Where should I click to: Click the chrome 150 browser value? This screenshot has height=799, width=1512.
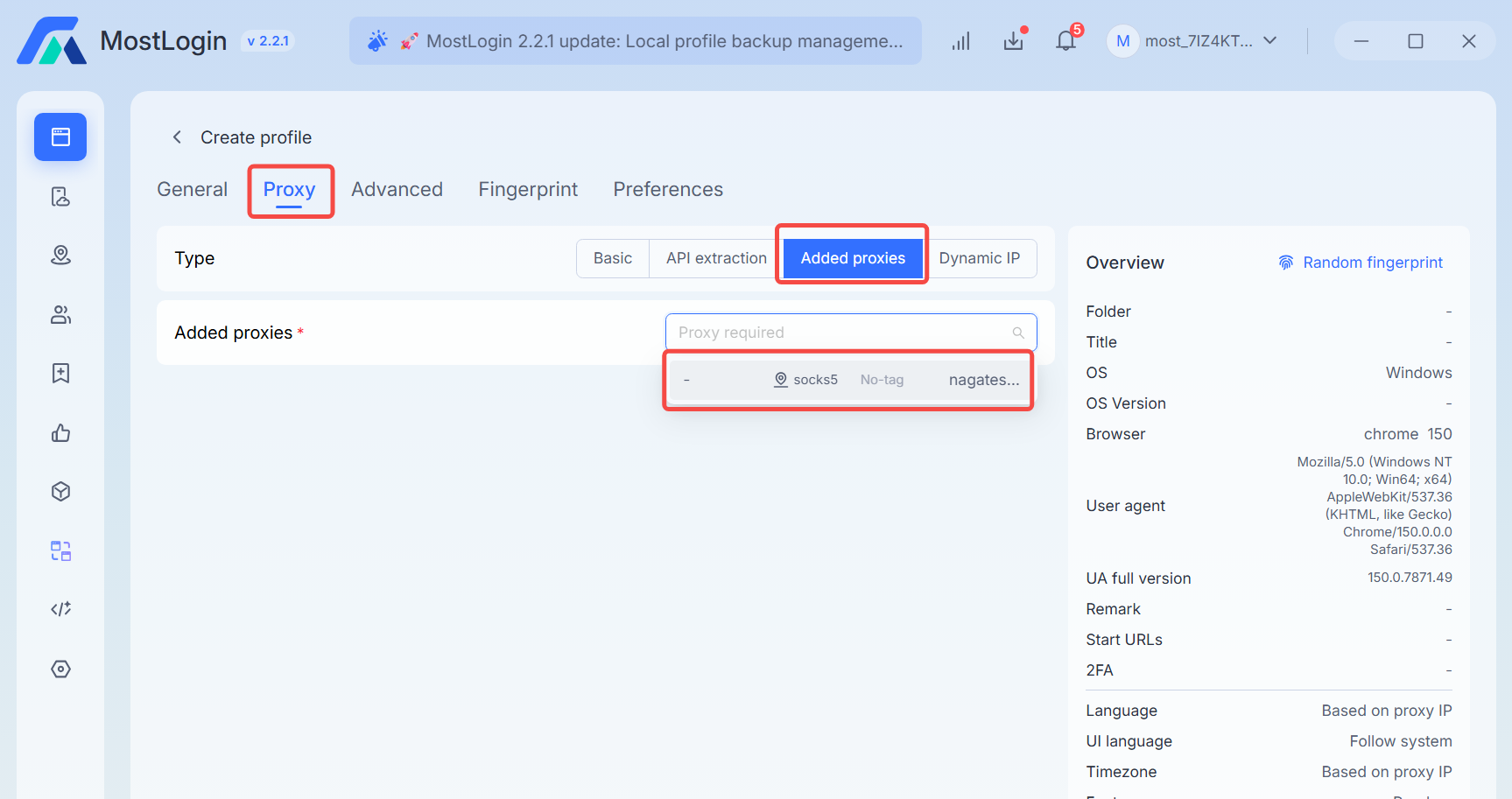(1408, 434)
